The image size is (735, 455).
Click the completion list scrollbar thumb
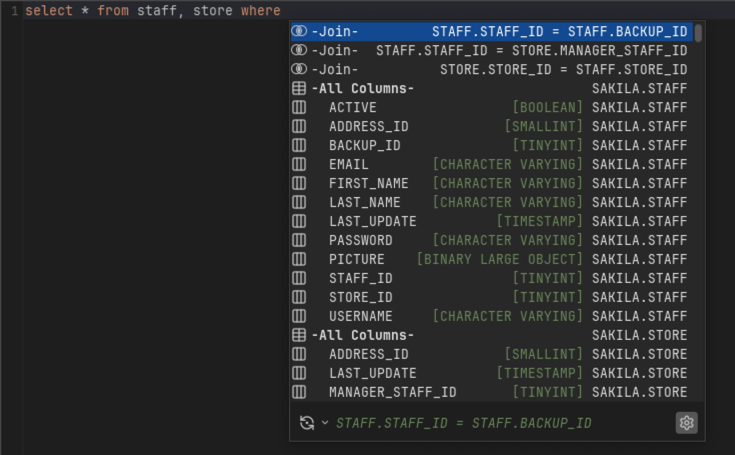tap(698, 33)
